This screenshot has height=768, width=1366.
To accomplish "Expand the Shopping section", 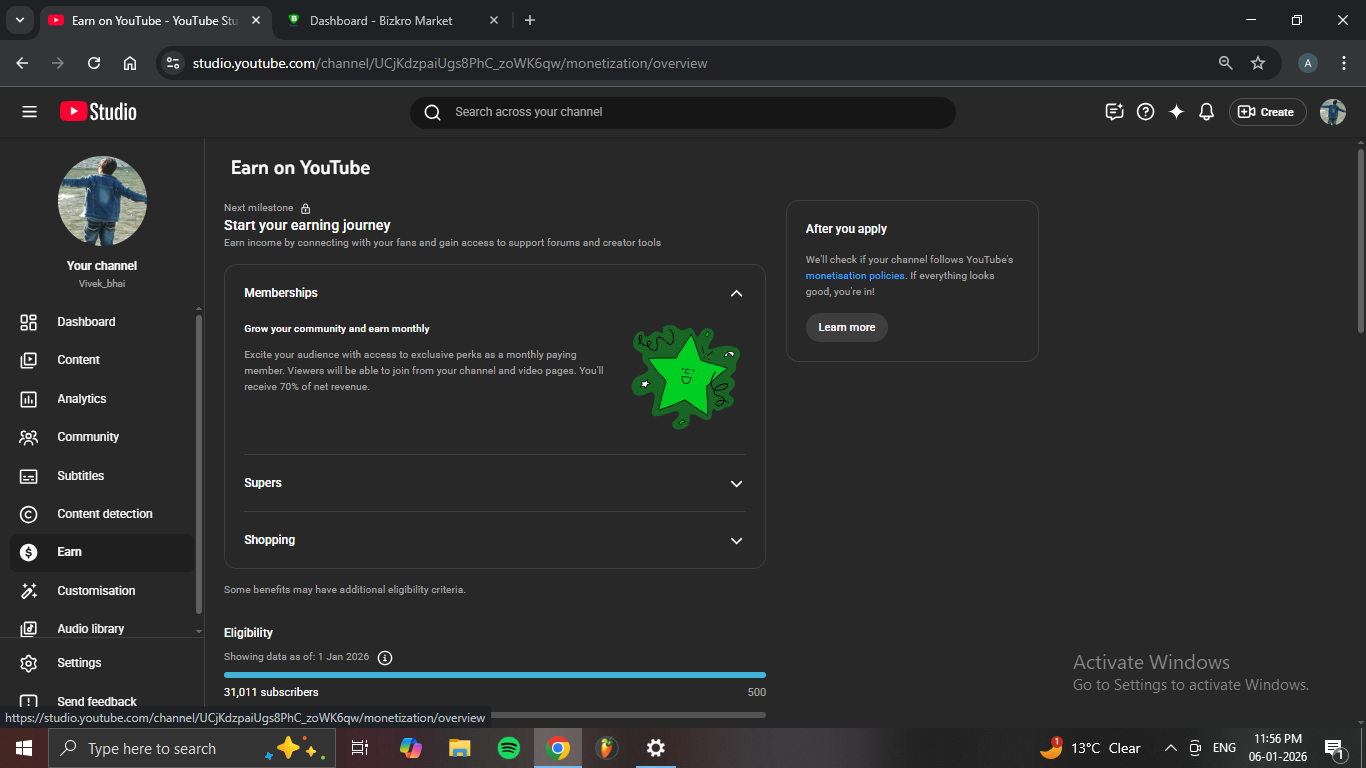I will [736, 540].
